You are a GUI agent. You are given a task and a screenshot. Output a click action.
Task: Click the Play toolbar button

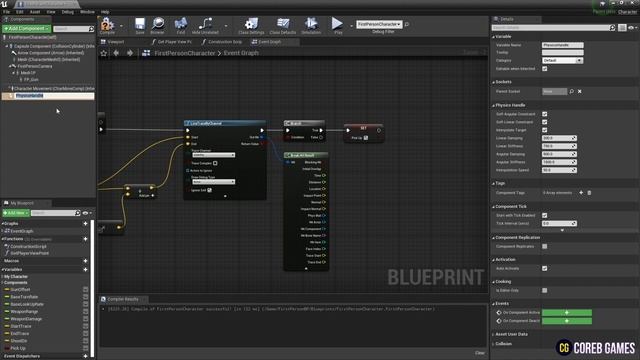338,25
